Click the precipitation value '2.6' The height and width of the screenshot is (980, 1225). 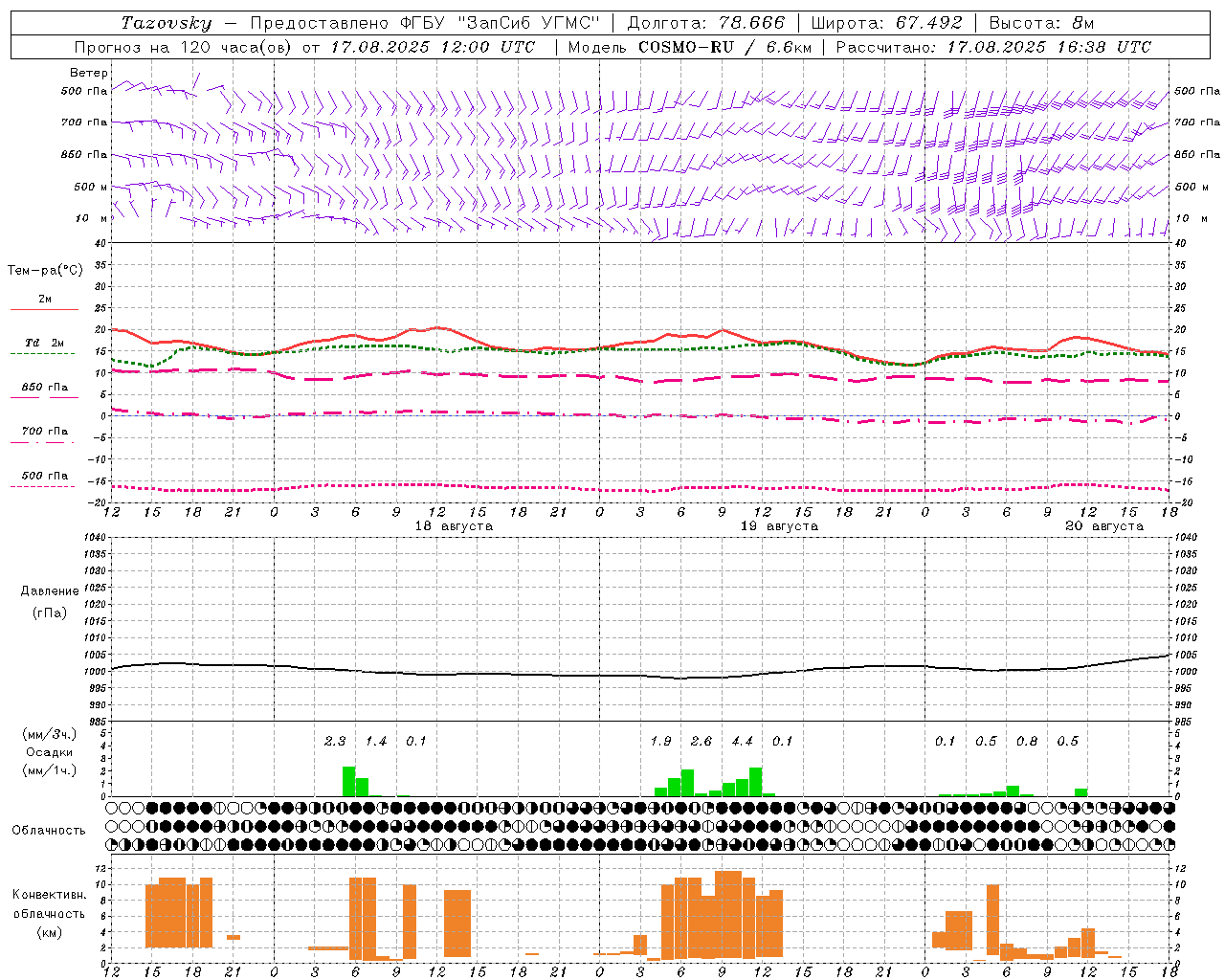(x=702, y=742)
